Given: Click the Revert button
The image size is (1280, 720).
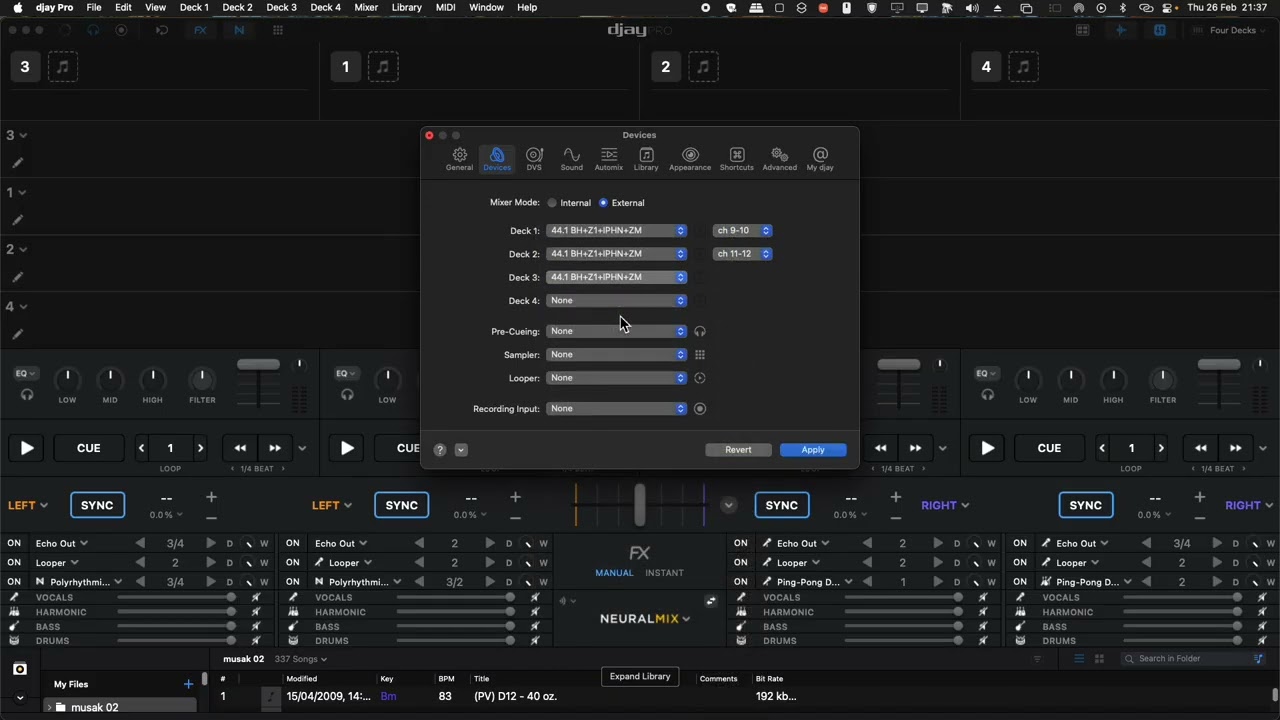Looking at the screenshot, I should point(738,450).
